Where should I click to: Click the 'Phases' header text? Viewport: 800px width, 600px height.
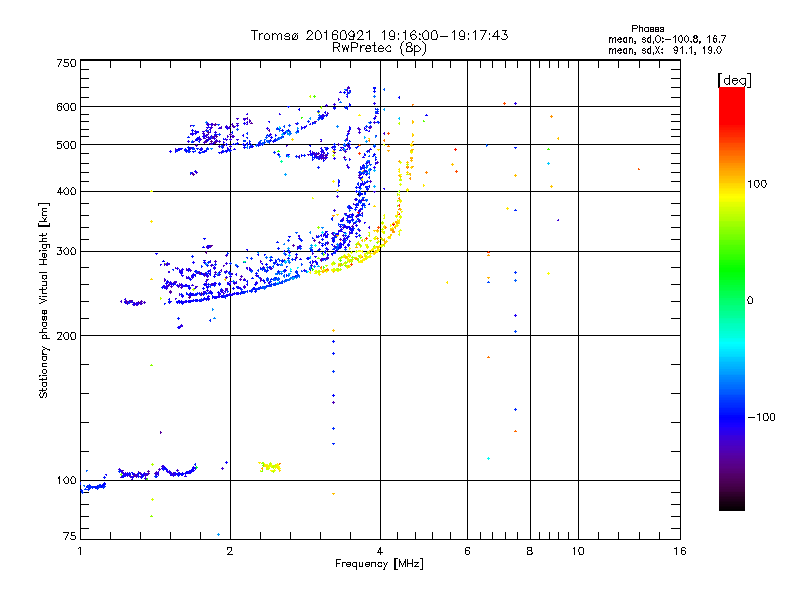(x=647, y=29)
